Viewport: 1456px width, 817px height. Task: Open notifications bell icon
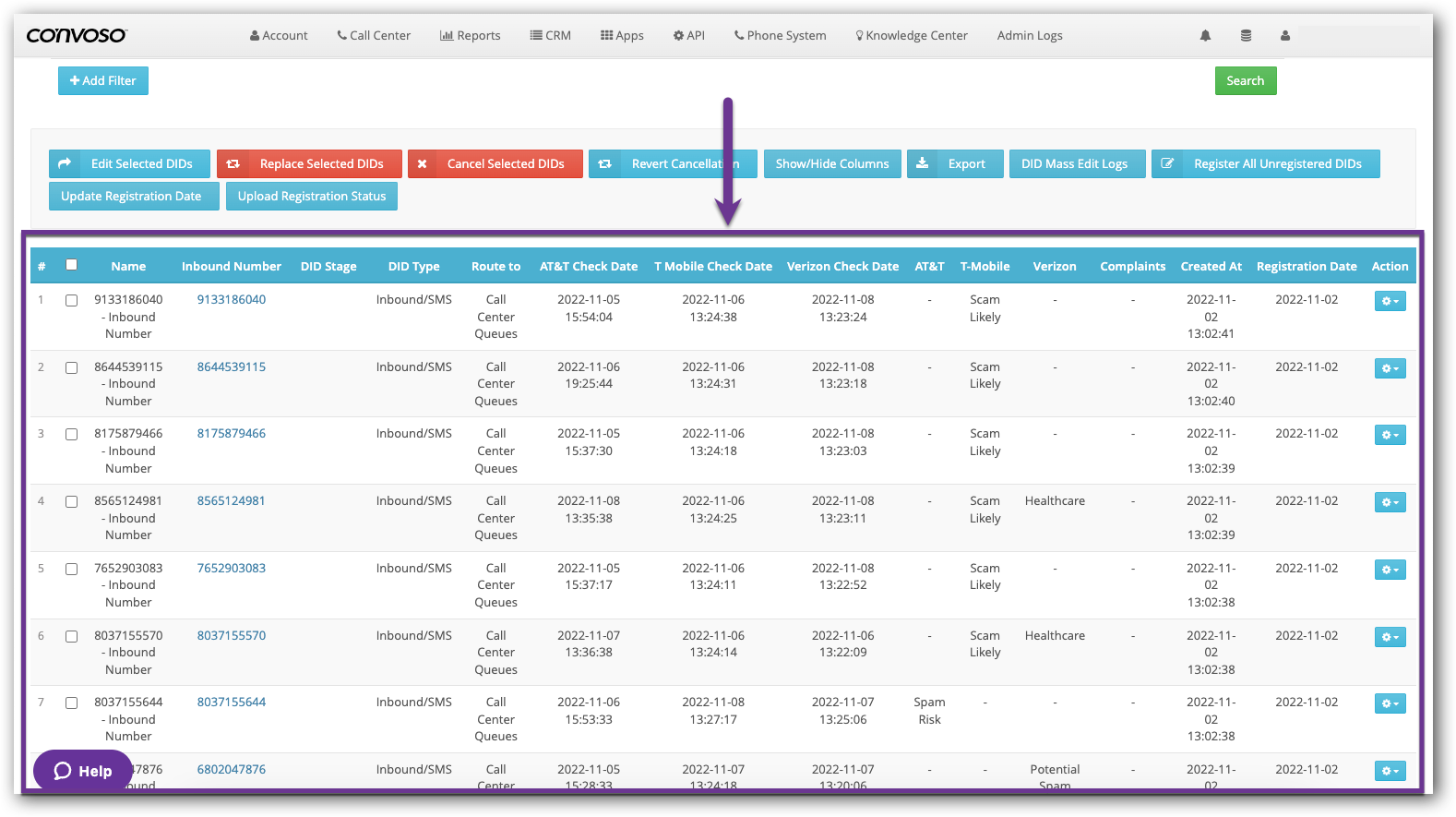[x=1205, y=35]
